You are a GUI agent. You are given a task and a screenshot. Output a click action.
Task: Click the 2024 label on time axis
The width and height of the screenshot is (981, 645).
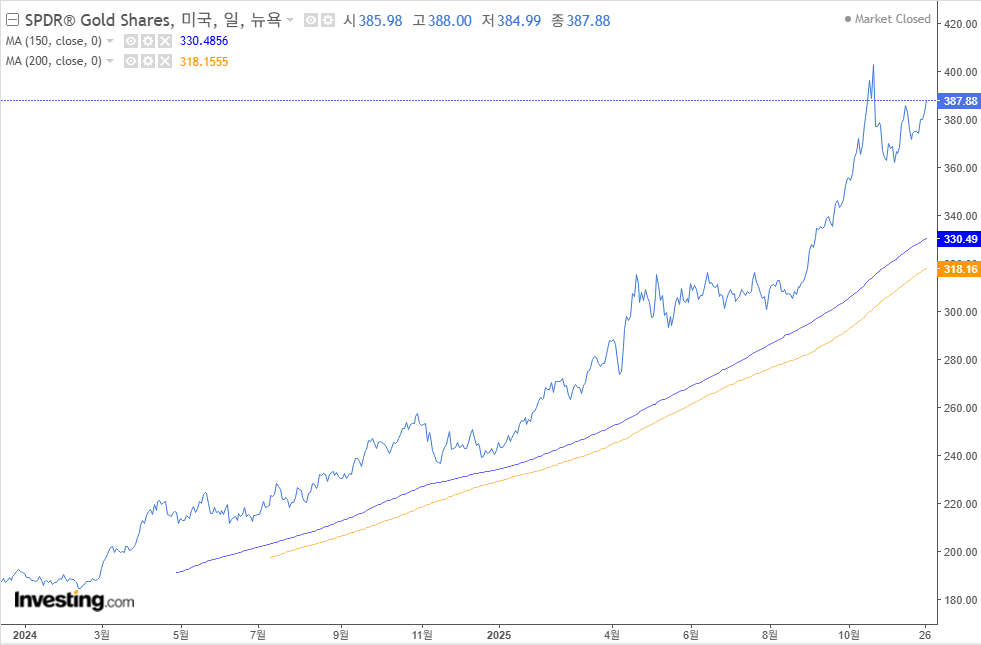coord(25,635)
